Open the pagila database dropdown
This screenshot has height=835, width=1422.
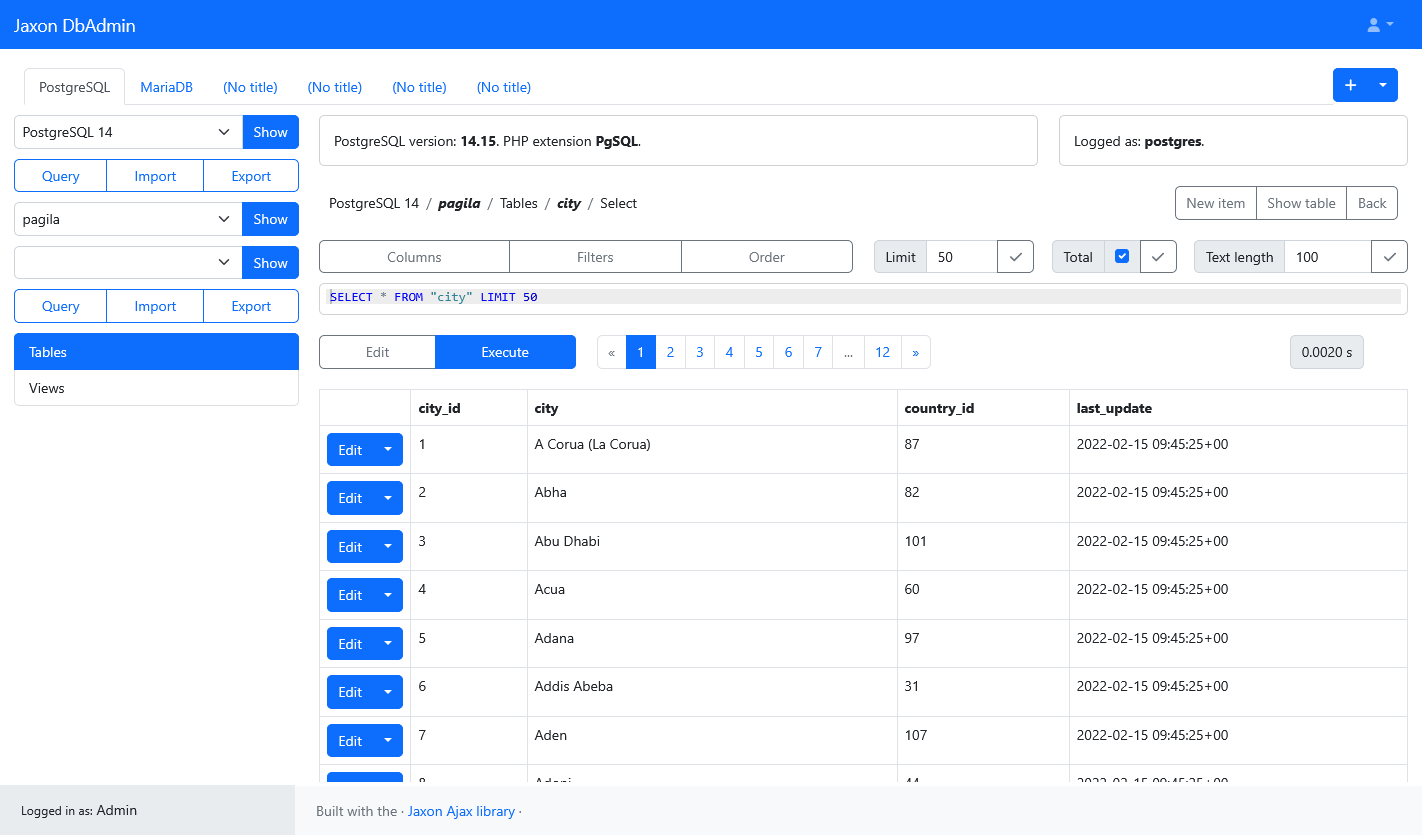click(x=128, y=219)
